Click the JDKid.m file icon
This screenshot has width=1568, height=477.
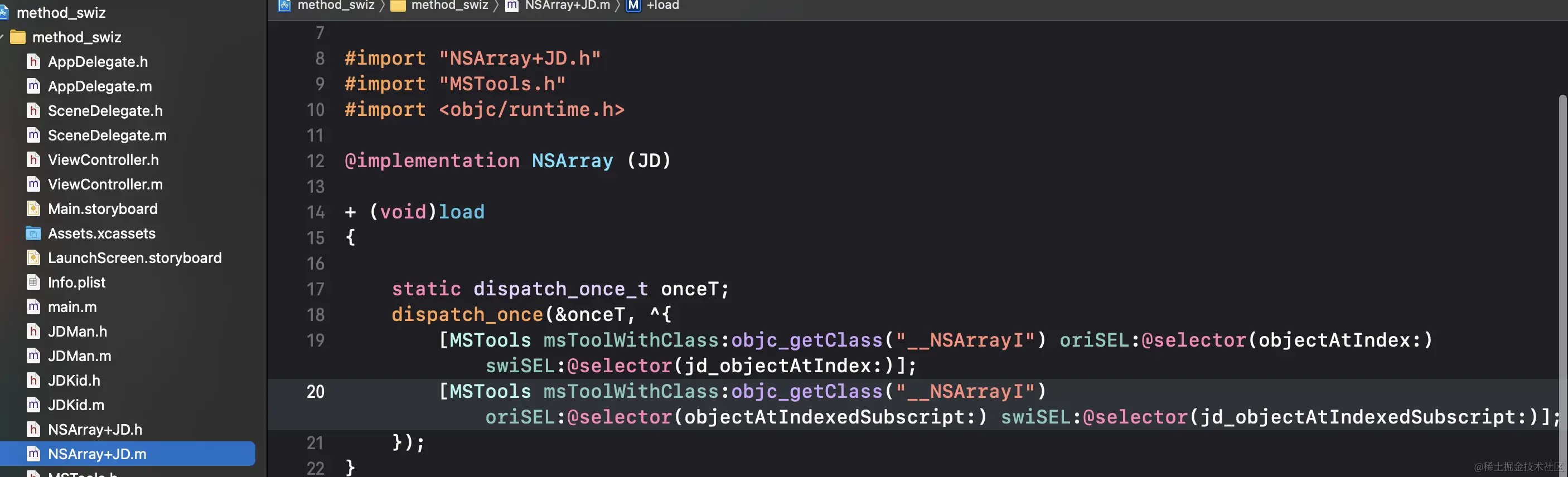tap(33, 405)
